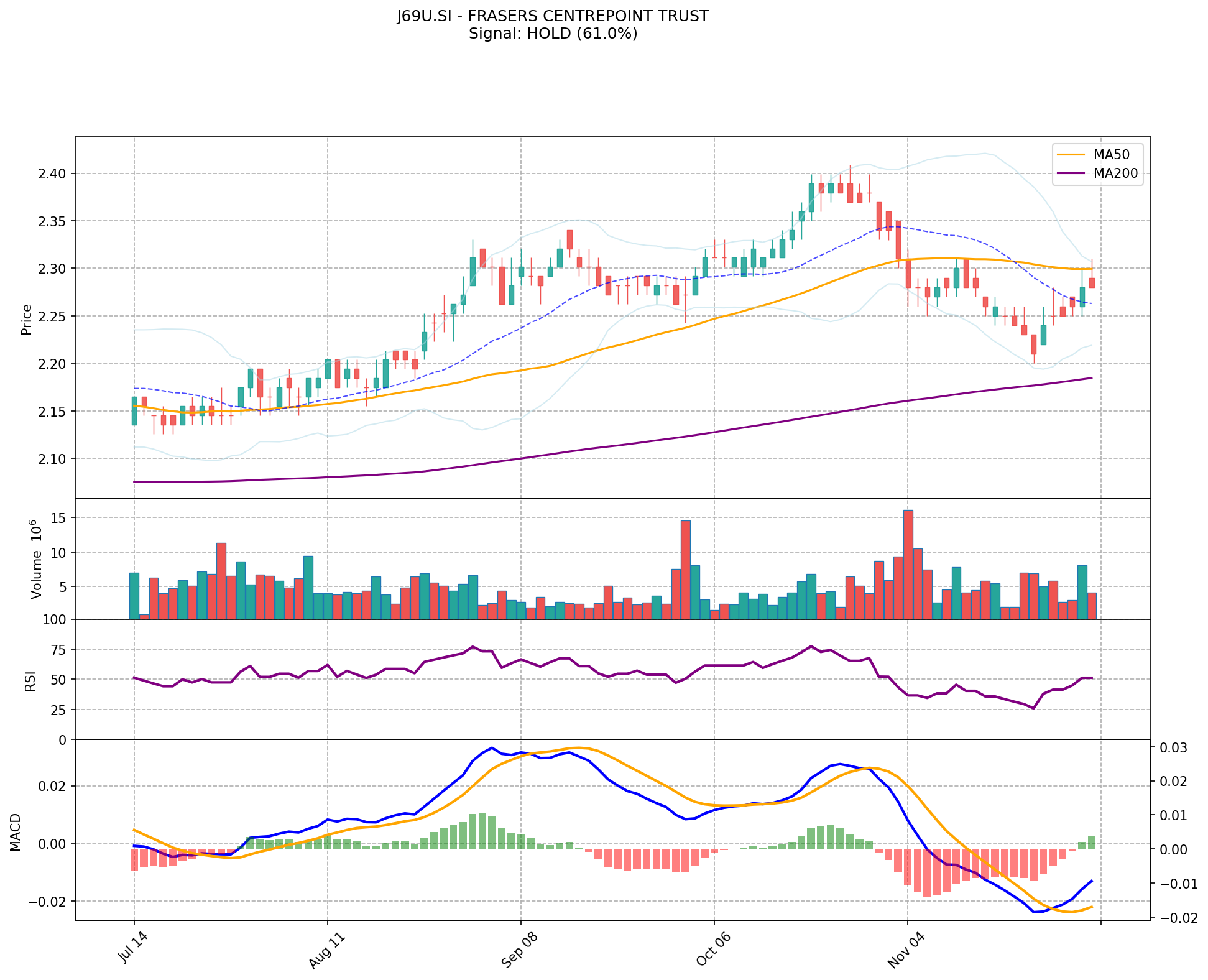This screenshot has width=1208, height=980.
Task: Click the tallest volume bar near Nov 04
Action: [x=908, y=565]
